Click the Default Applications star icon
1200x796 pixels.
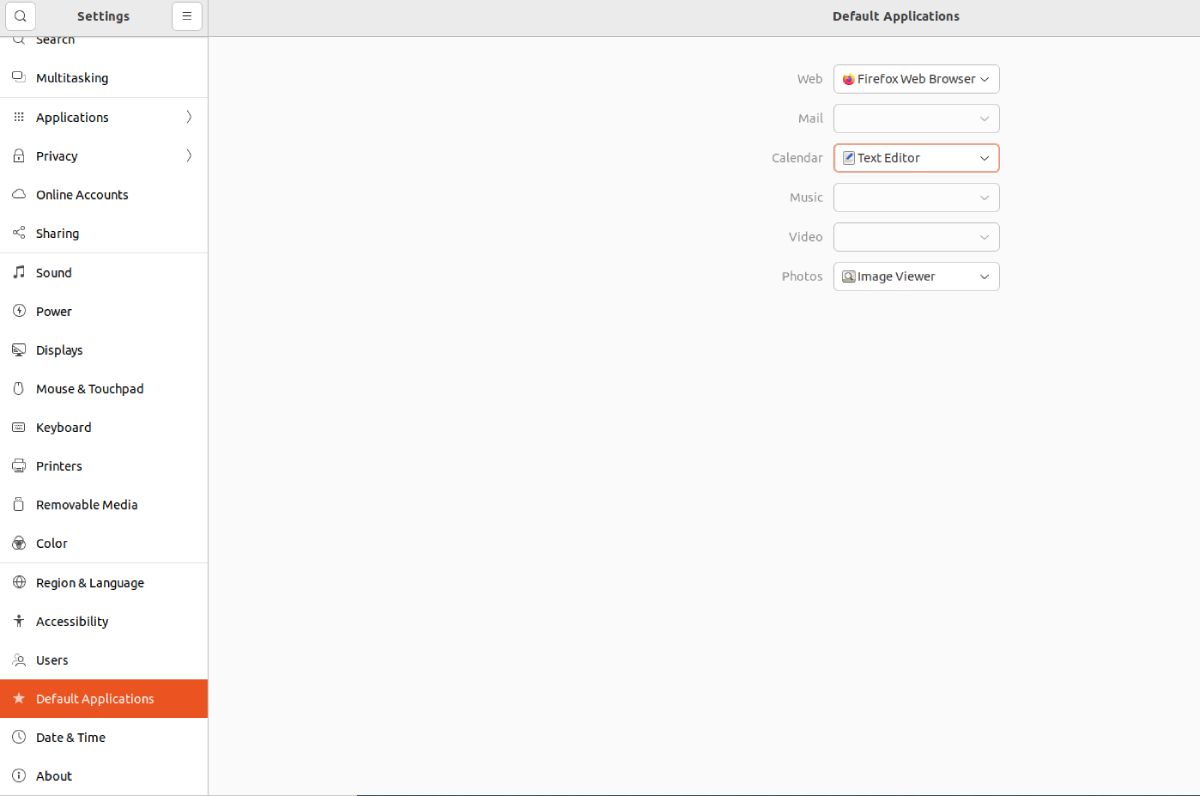[x=18, y=699]
